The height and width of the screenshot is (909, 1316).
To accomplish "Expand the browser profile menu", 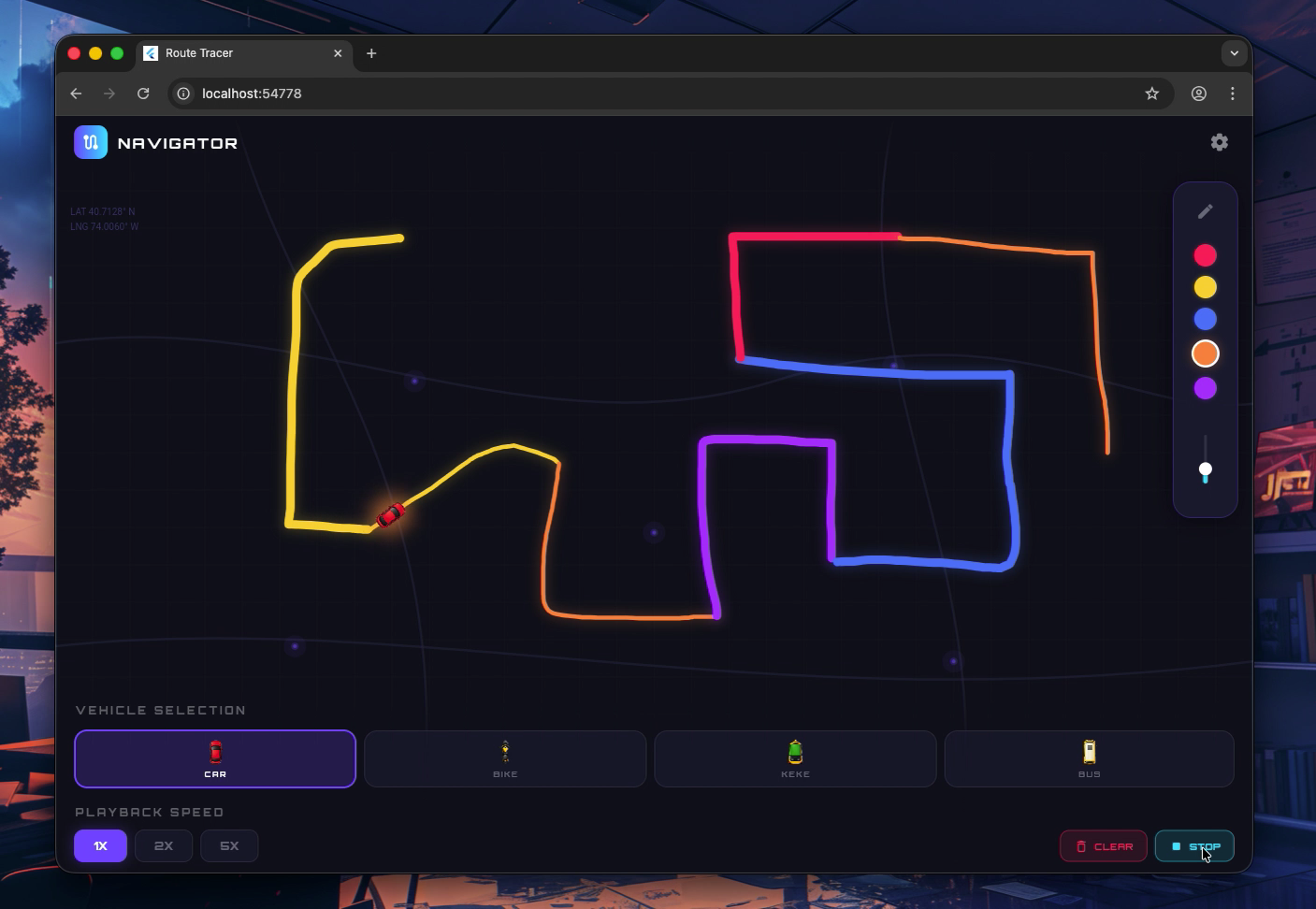I will pyautogui.click(x=1199, y=94).
